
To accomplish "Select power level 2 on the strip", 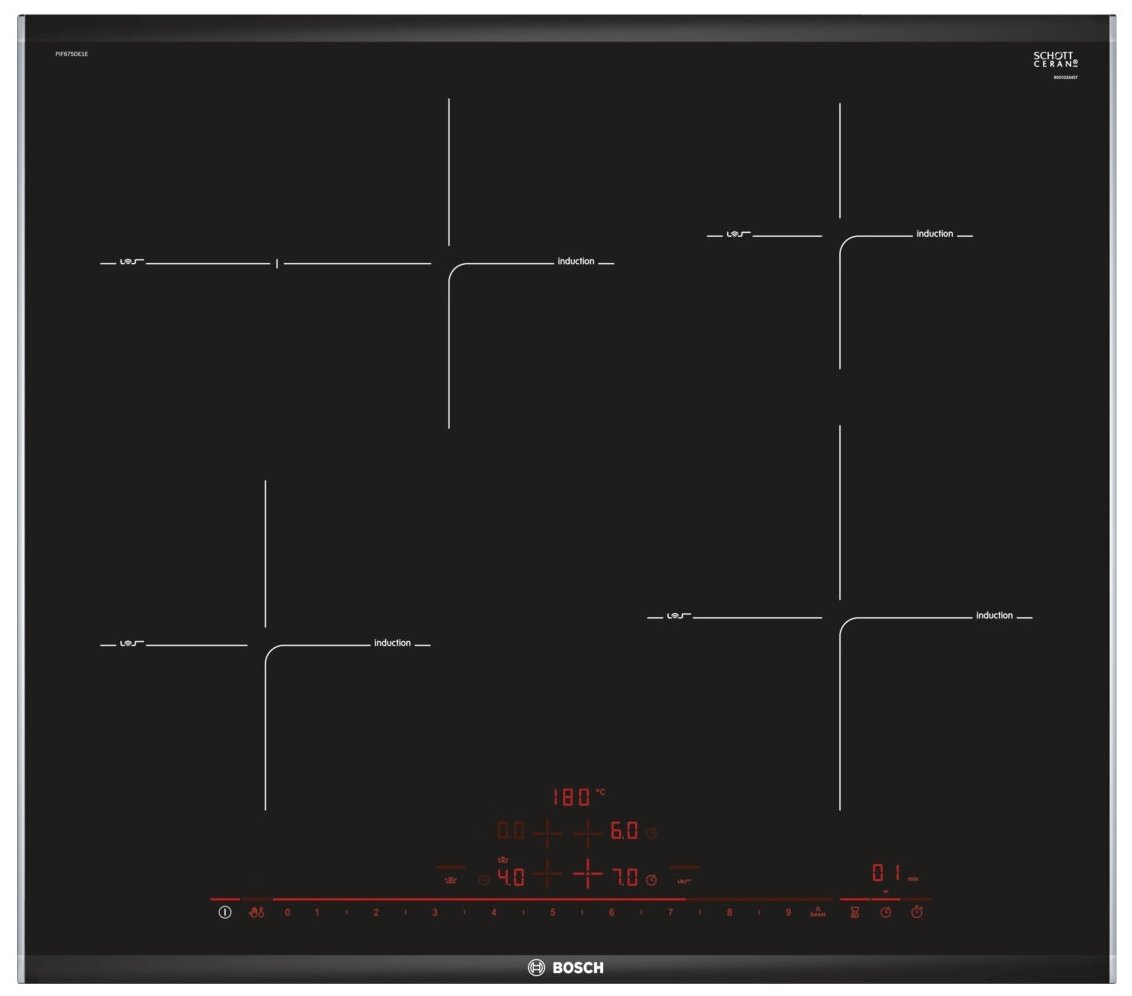I will (x=376, y=913).
